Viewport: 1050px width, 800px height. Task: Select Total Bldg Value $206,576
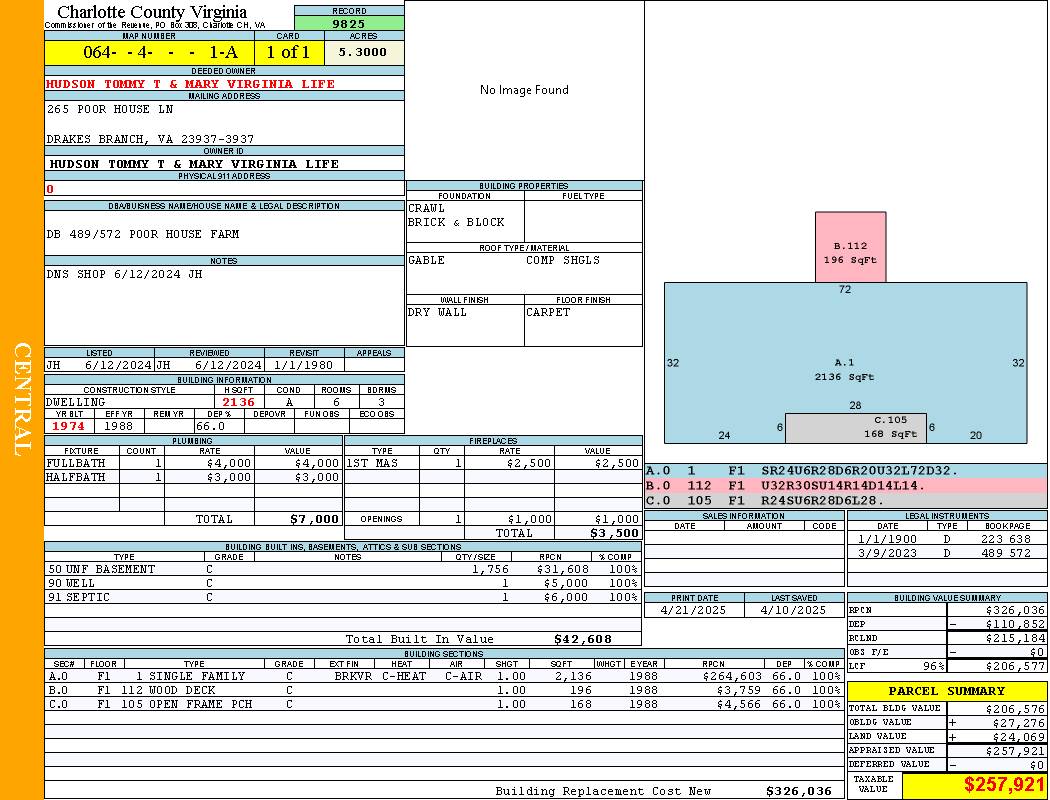click(x=1015, y=708)
